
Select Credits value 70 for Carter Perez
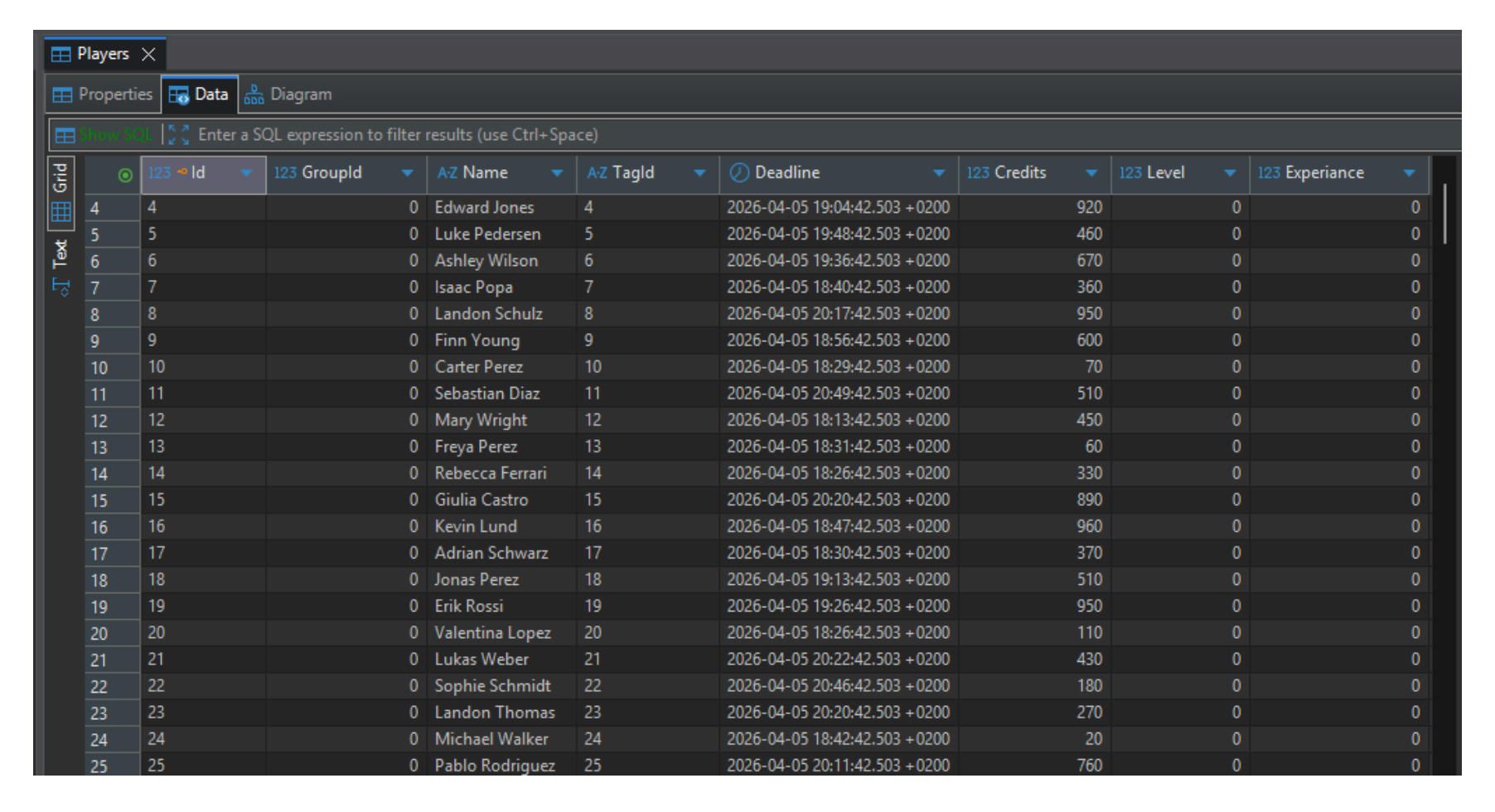(1034, 367)
